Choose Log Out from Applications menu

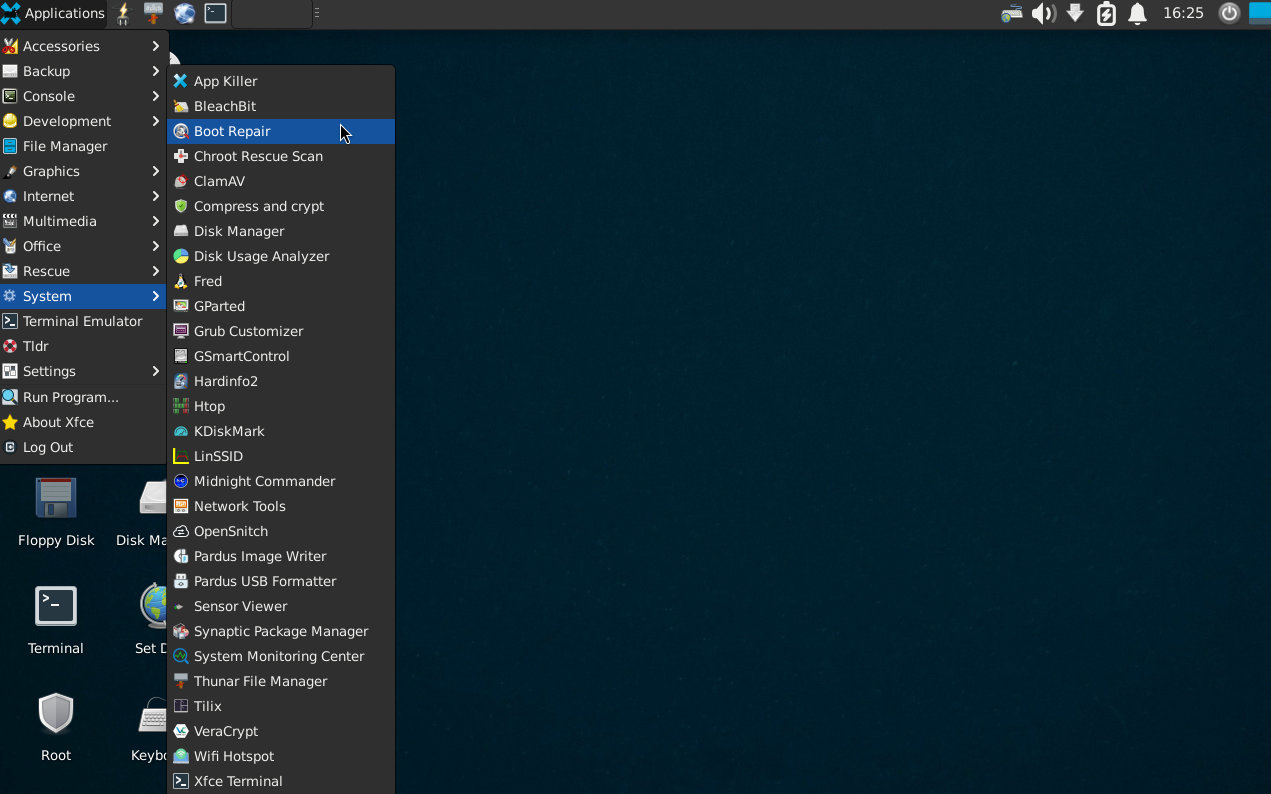tap(48, 447)
